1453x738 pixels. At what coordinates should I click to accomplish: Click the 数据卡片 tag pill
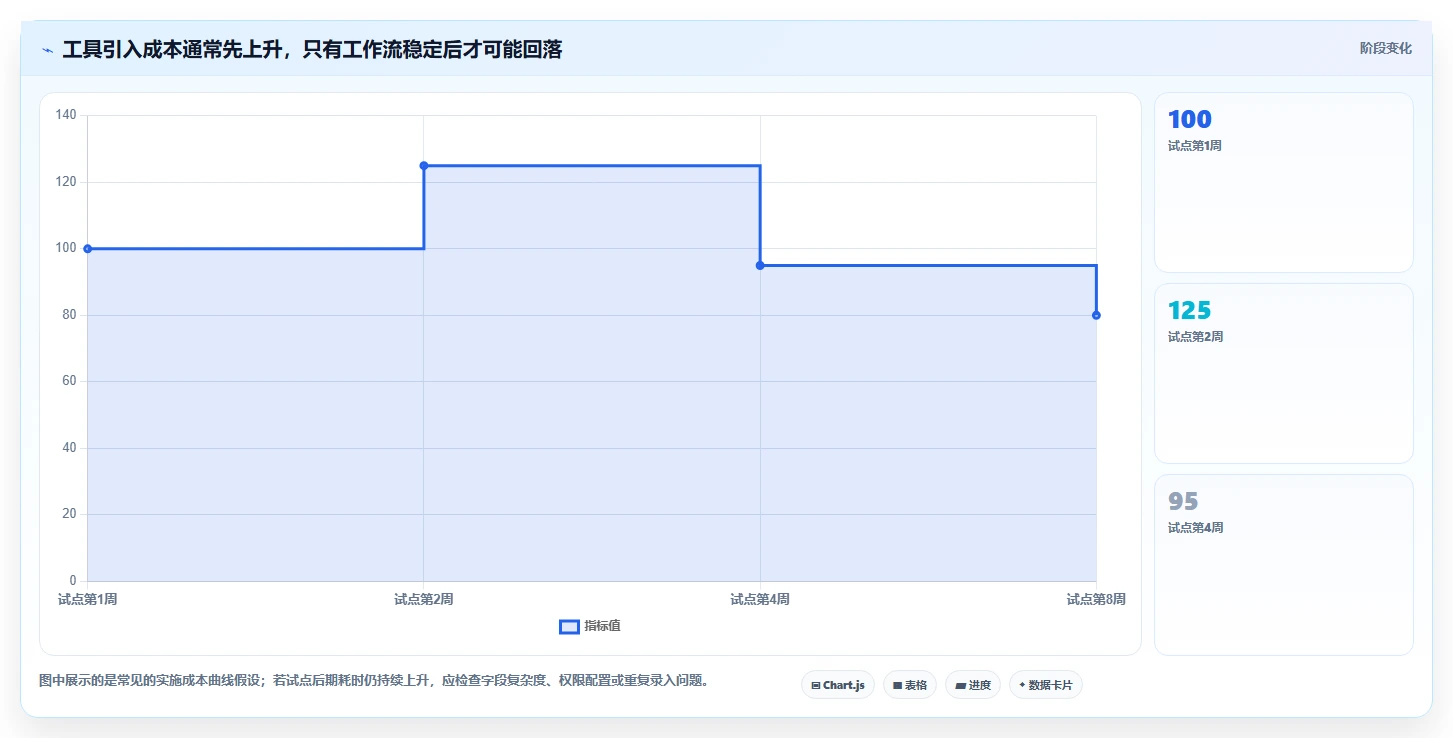tap(1046, 685)
